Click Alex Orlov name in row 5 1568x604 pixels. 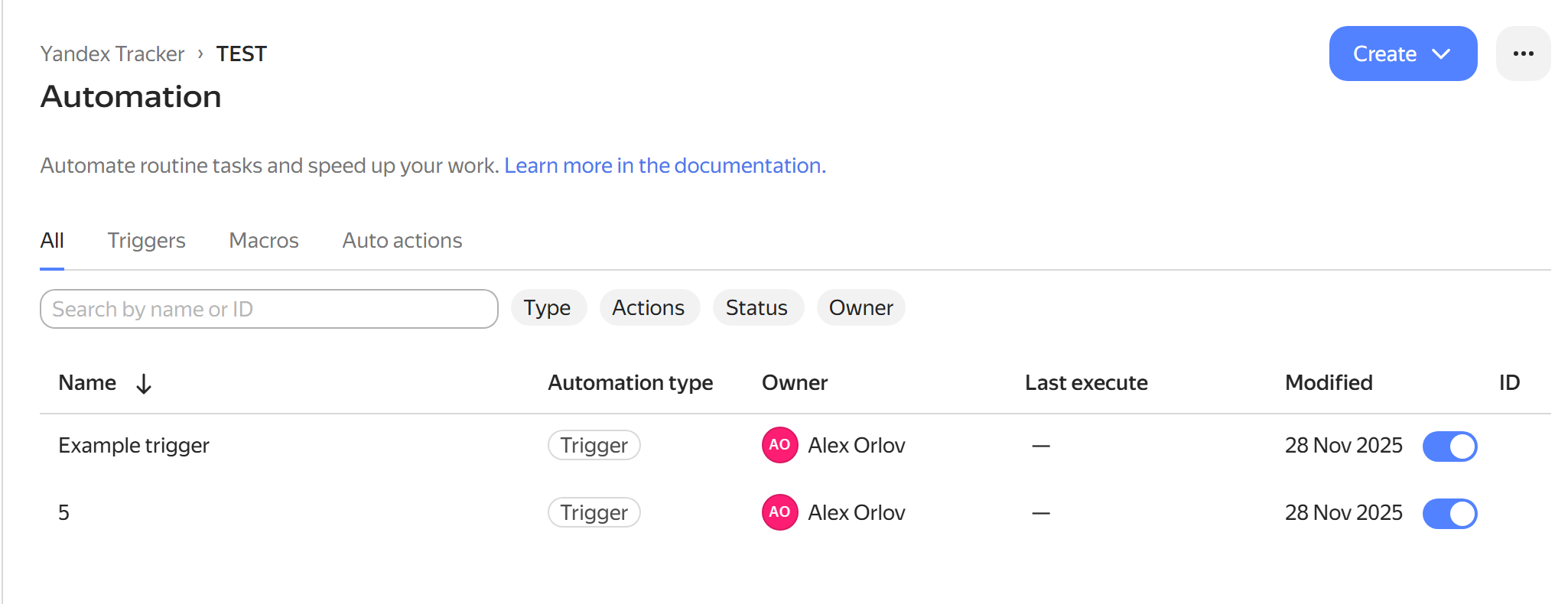857,512
